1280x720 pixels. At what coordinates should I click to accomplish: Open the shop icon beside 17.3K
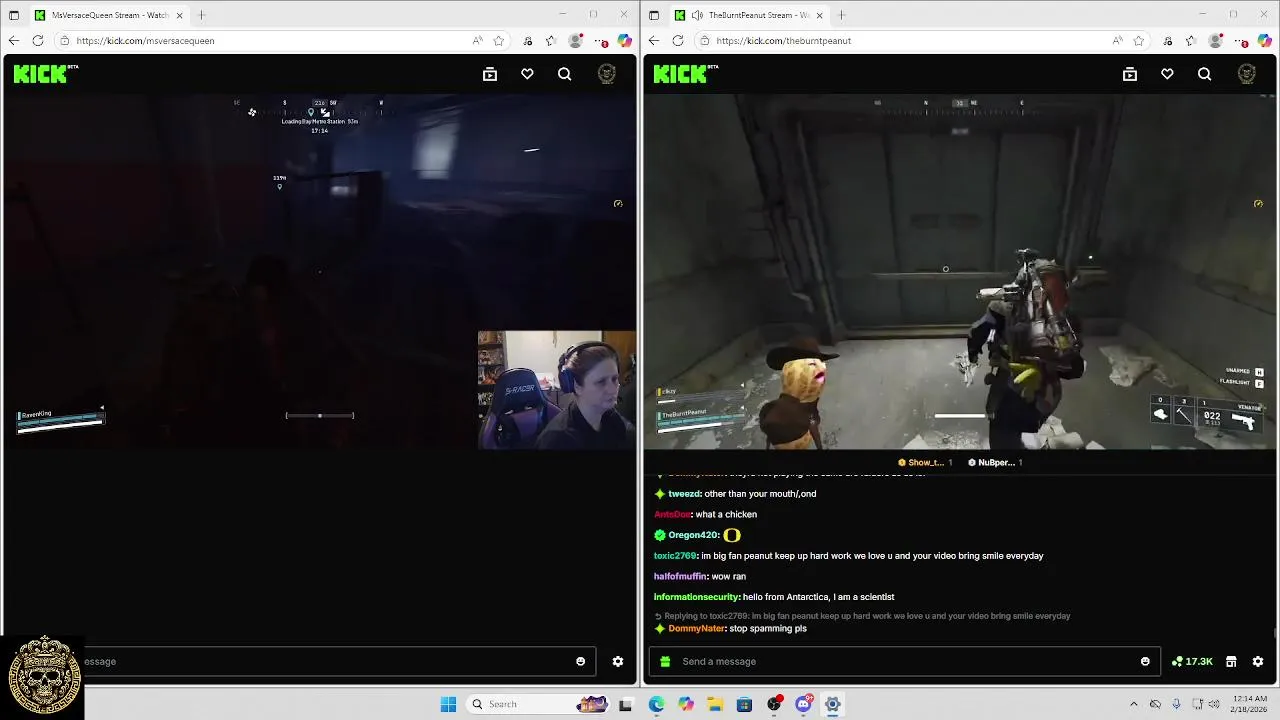1231,661
